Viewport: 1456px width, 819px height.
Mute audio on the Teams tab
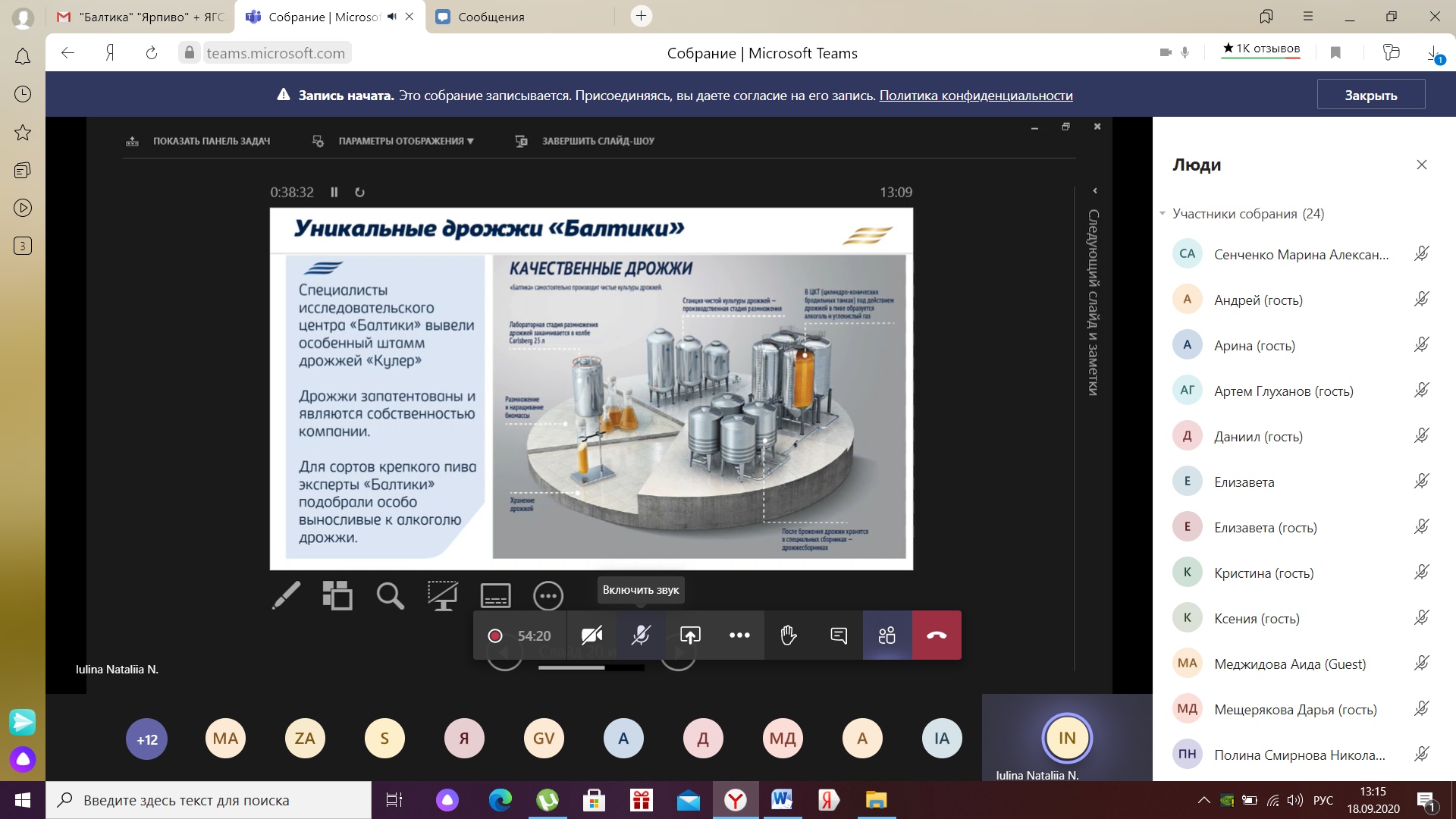point(392,17)
